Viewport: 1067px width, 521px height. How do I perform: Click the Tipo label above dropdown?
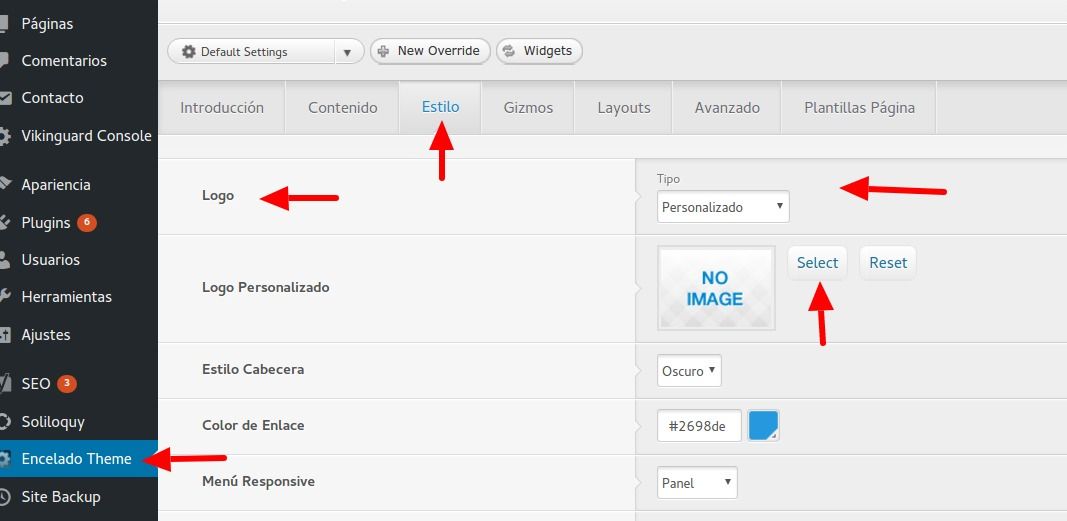click(668, 179)
